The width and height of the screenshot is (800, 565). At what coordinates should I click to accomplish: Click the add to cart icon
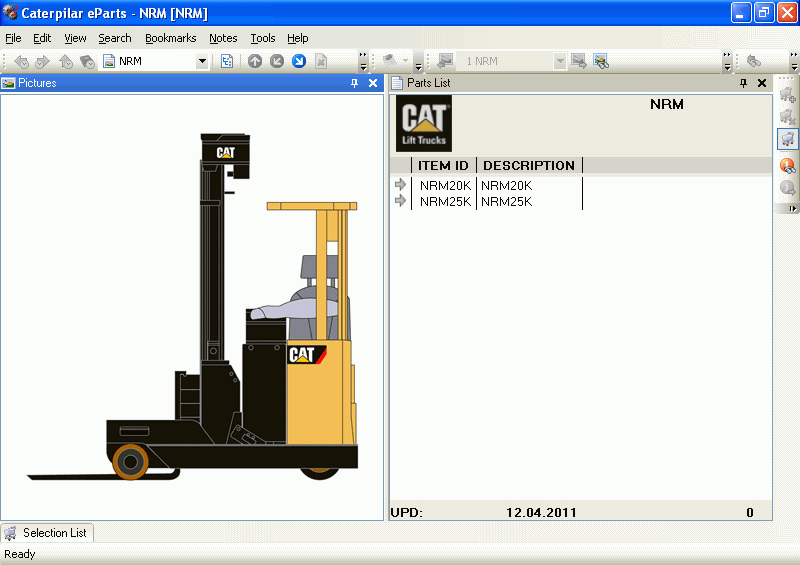[787, 94]
